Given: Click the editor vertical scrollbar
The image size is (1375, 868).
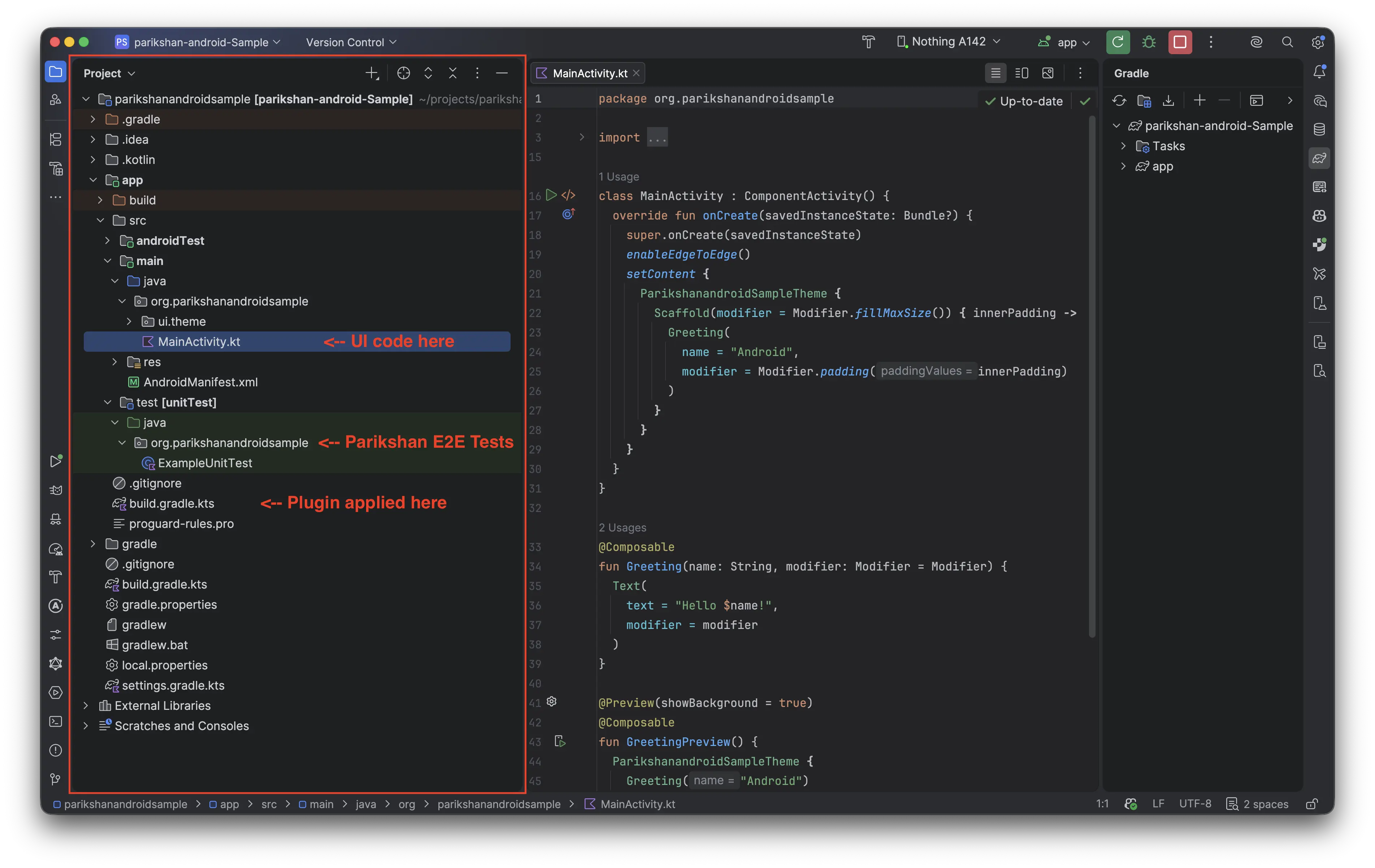Looking at the screenshot, I should 1092,377.
